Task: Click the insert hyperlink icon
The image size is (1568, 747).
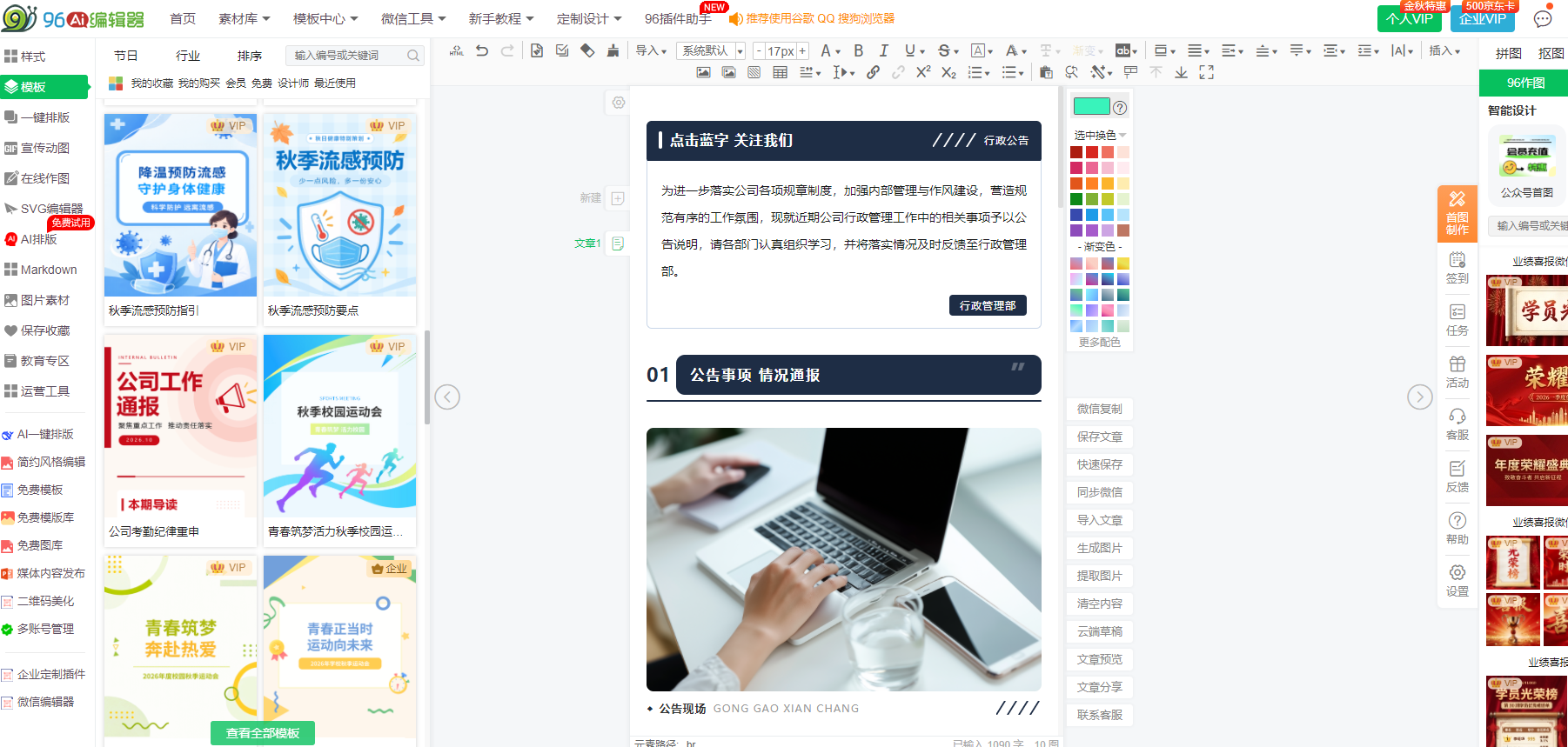Action: 873,72
